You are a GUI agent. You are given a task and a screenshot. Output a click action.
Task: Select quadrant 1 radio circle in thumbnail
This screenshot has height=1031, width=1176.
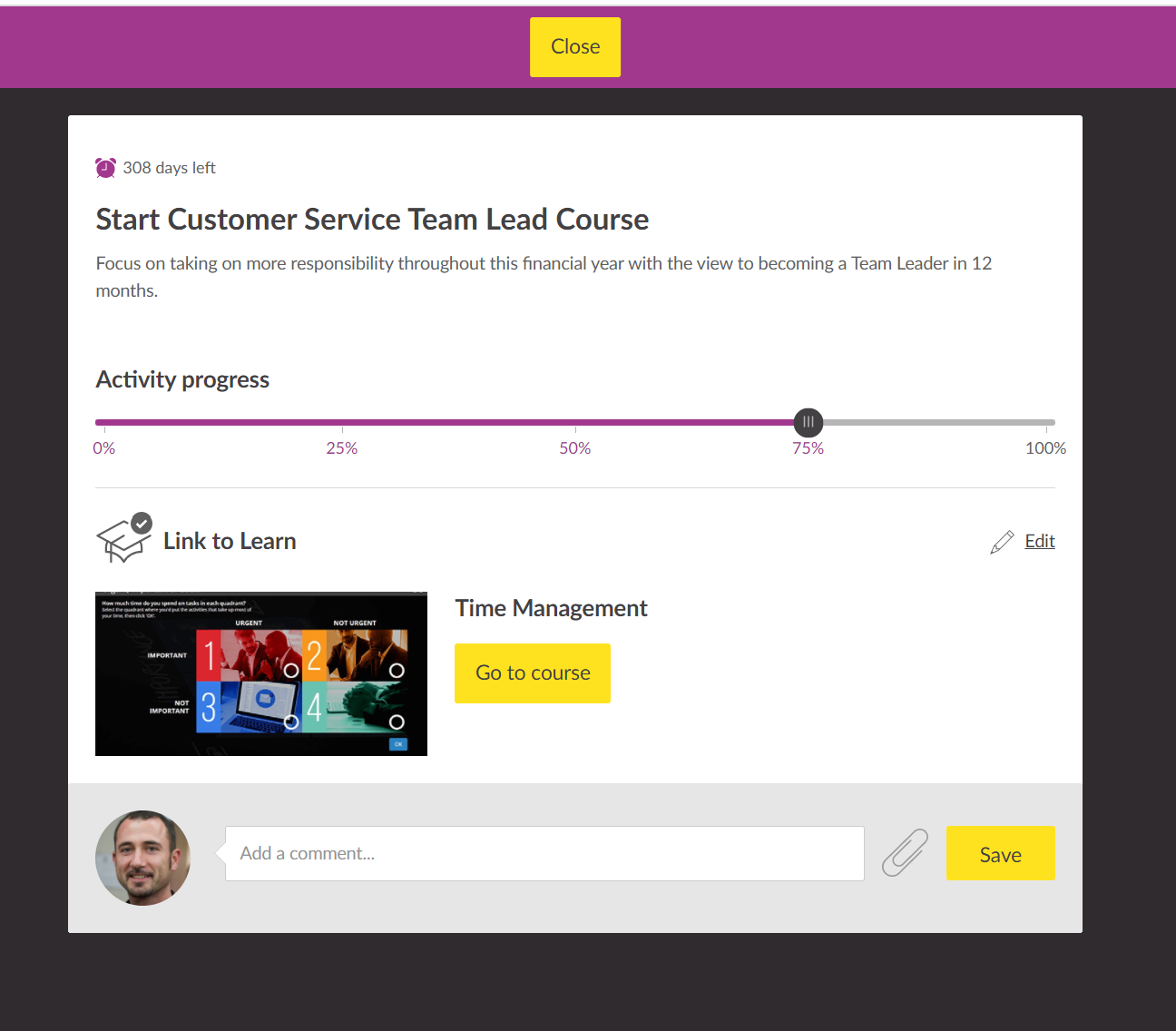(291, 671)
